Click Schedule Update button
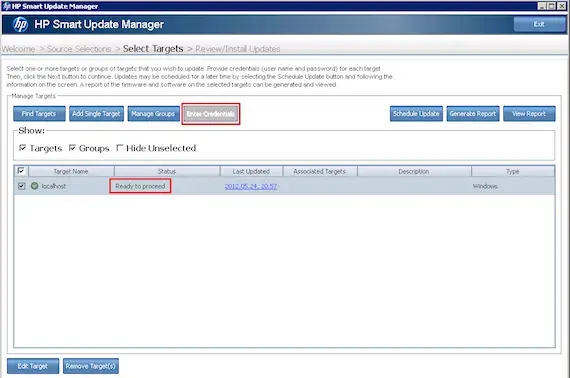Viewport: 570px width, 378px height. coord(416,114)
